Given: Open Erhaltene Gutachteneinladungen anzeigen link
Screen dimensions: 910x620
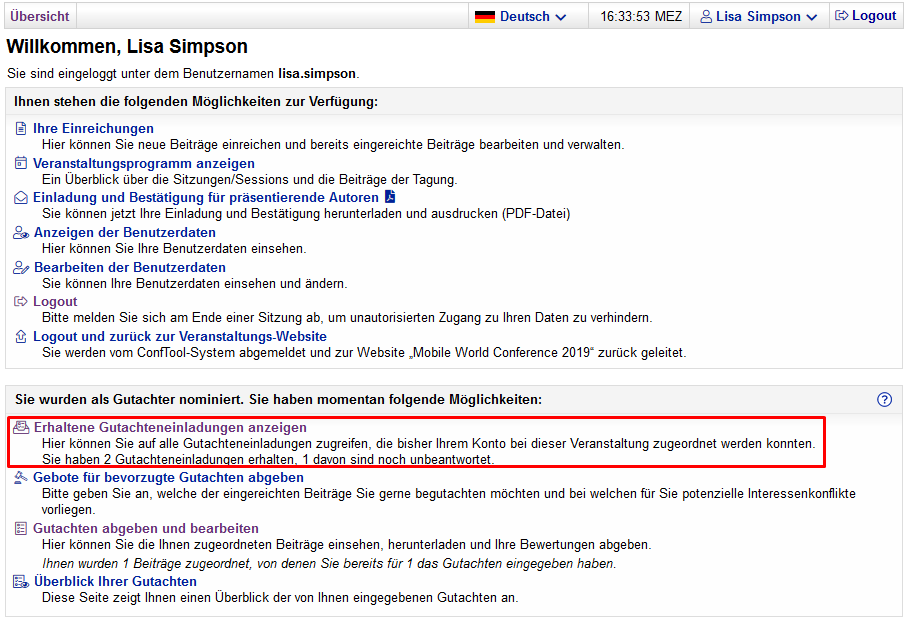Looking at the screenshot, I should point(170,427).
